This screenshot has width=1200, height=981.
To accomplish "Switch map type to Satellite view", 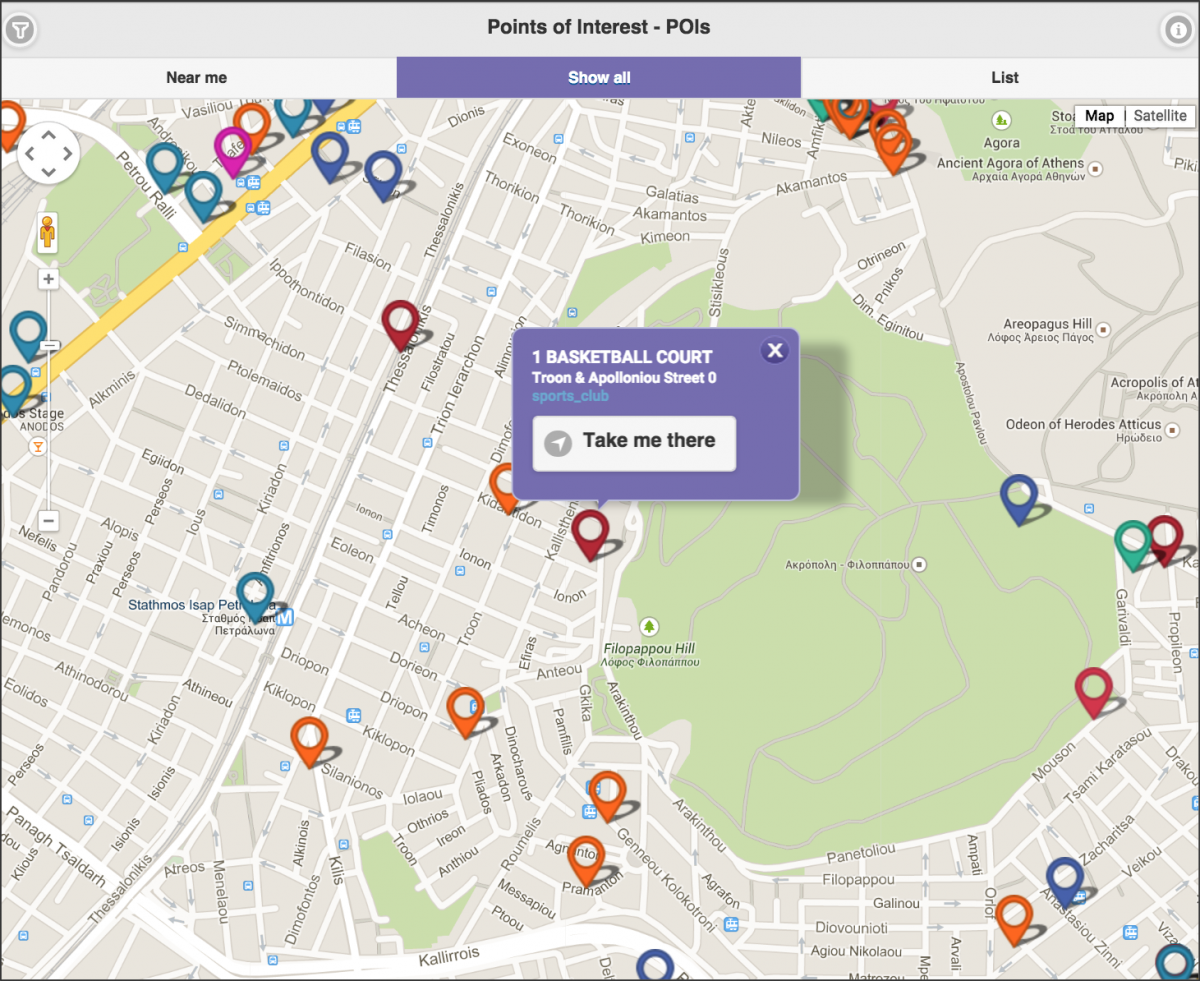I will click(x=1160, y=116).
